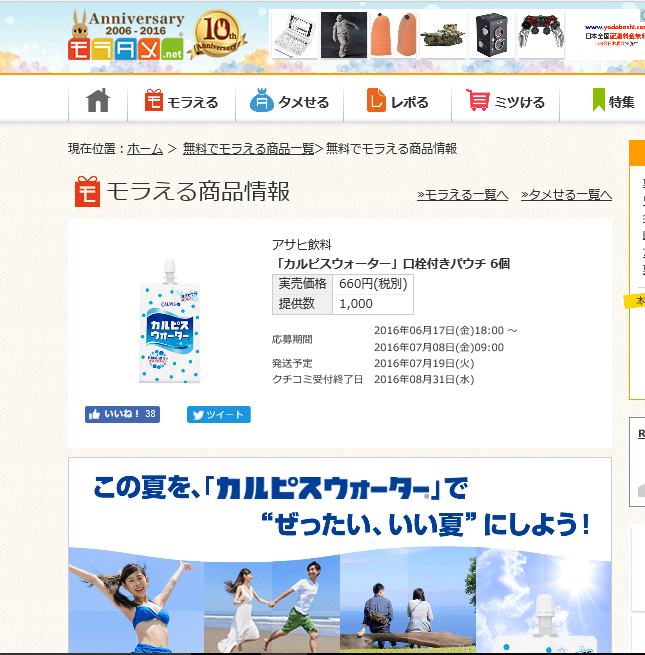
Task: Click the 10th Anniversary gold badge
Action: pyautogui.click(x=218, y=33)
